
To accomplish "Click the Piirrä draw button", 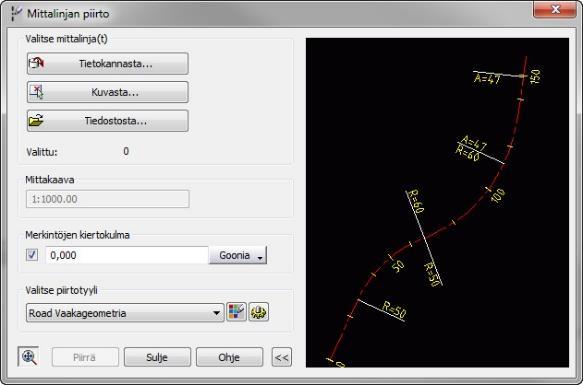I will (85, 357).
